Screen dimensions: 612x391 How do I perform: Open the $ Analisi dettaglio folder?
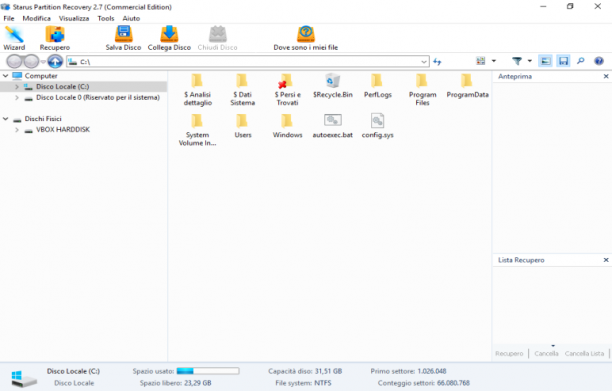click(197, 90)
